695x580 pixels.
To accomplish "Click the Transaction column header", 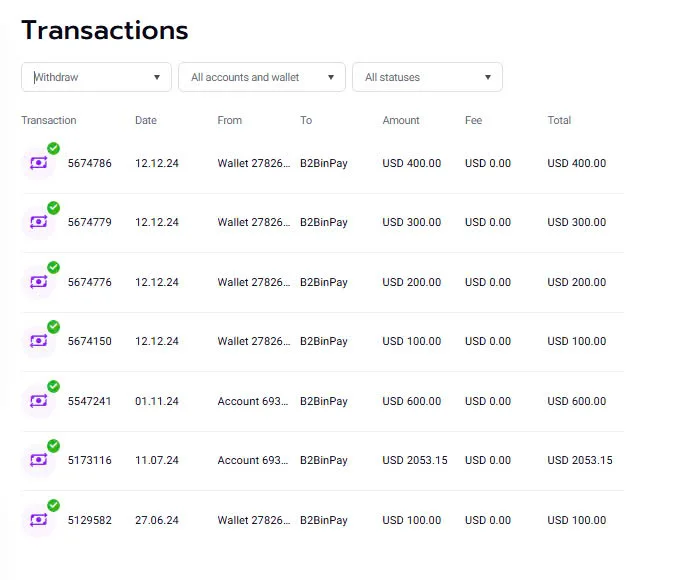I will pos(49,120).
